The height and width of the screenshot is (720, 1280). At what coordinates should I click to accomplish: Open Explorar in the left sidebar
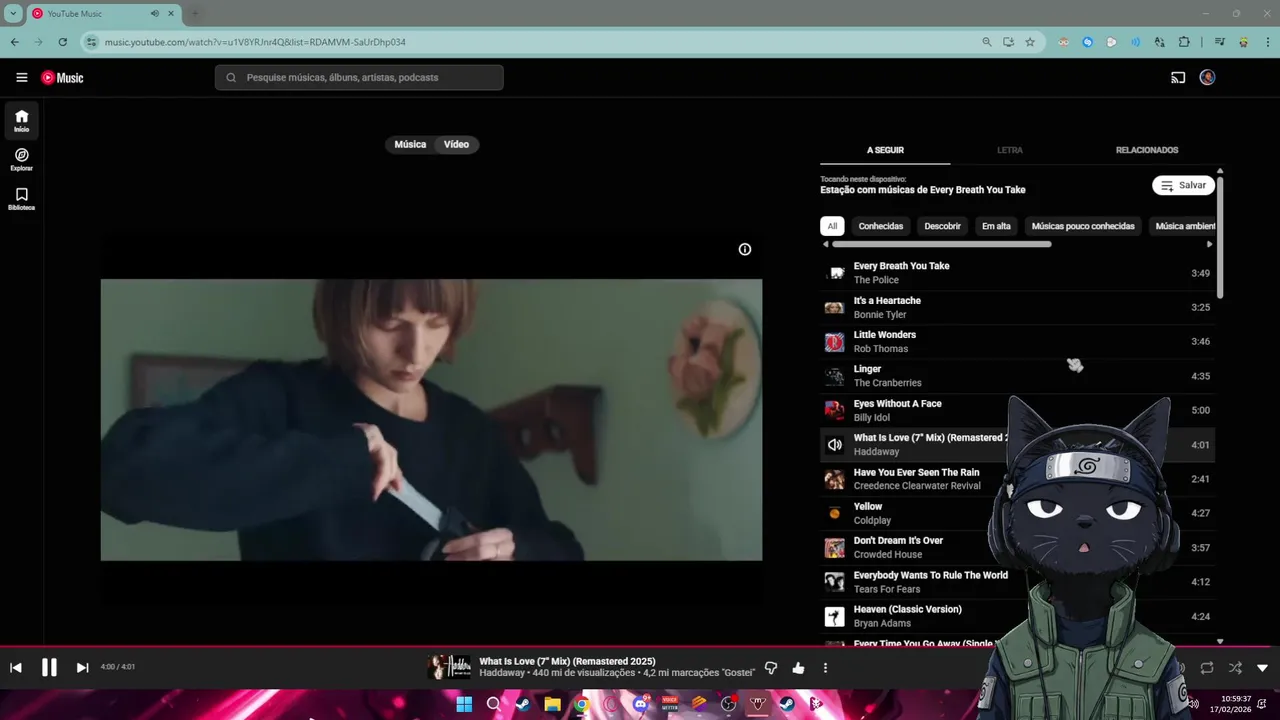click(x=21, y=159)
